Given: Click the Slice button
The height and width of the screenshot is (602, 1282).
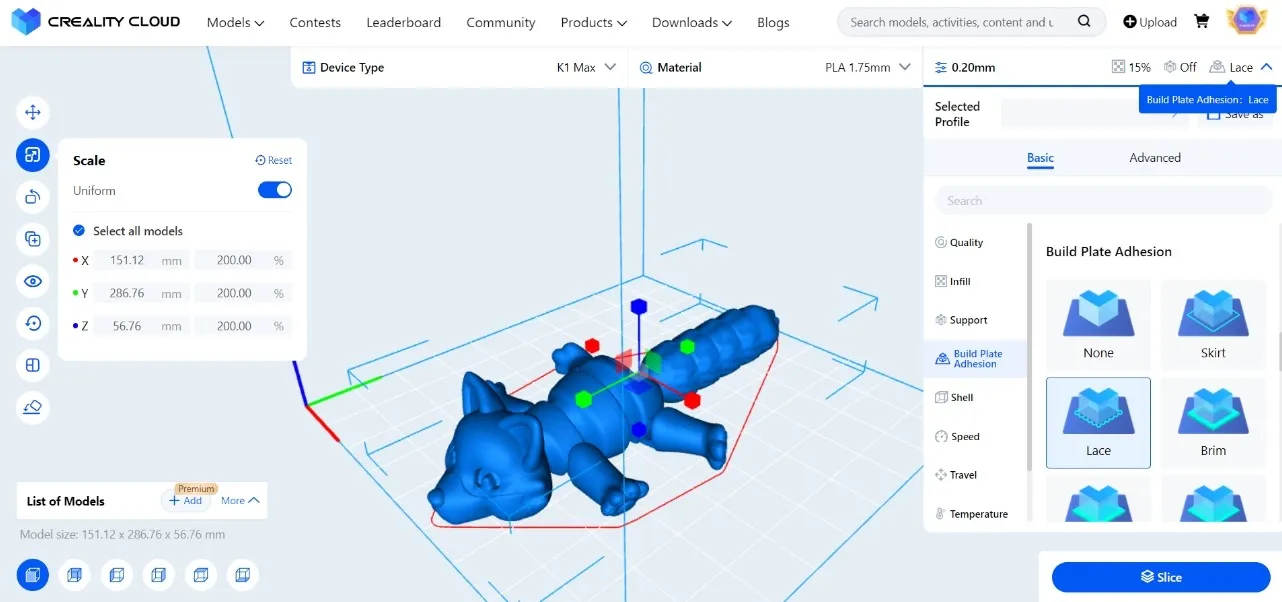Looking at the screenshot, I should 1160,577.
